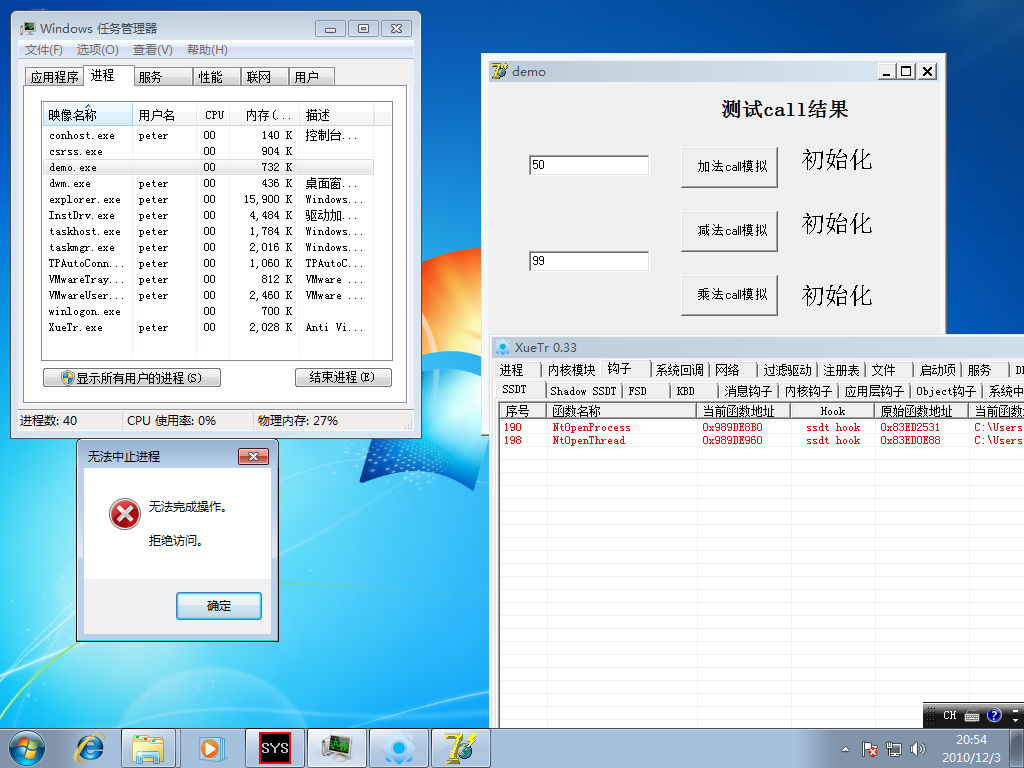The height and width of the screenshot is (768, 1024).
Task: Open Windows Explorer folder taskbar icon
Action: pos(148,748)
